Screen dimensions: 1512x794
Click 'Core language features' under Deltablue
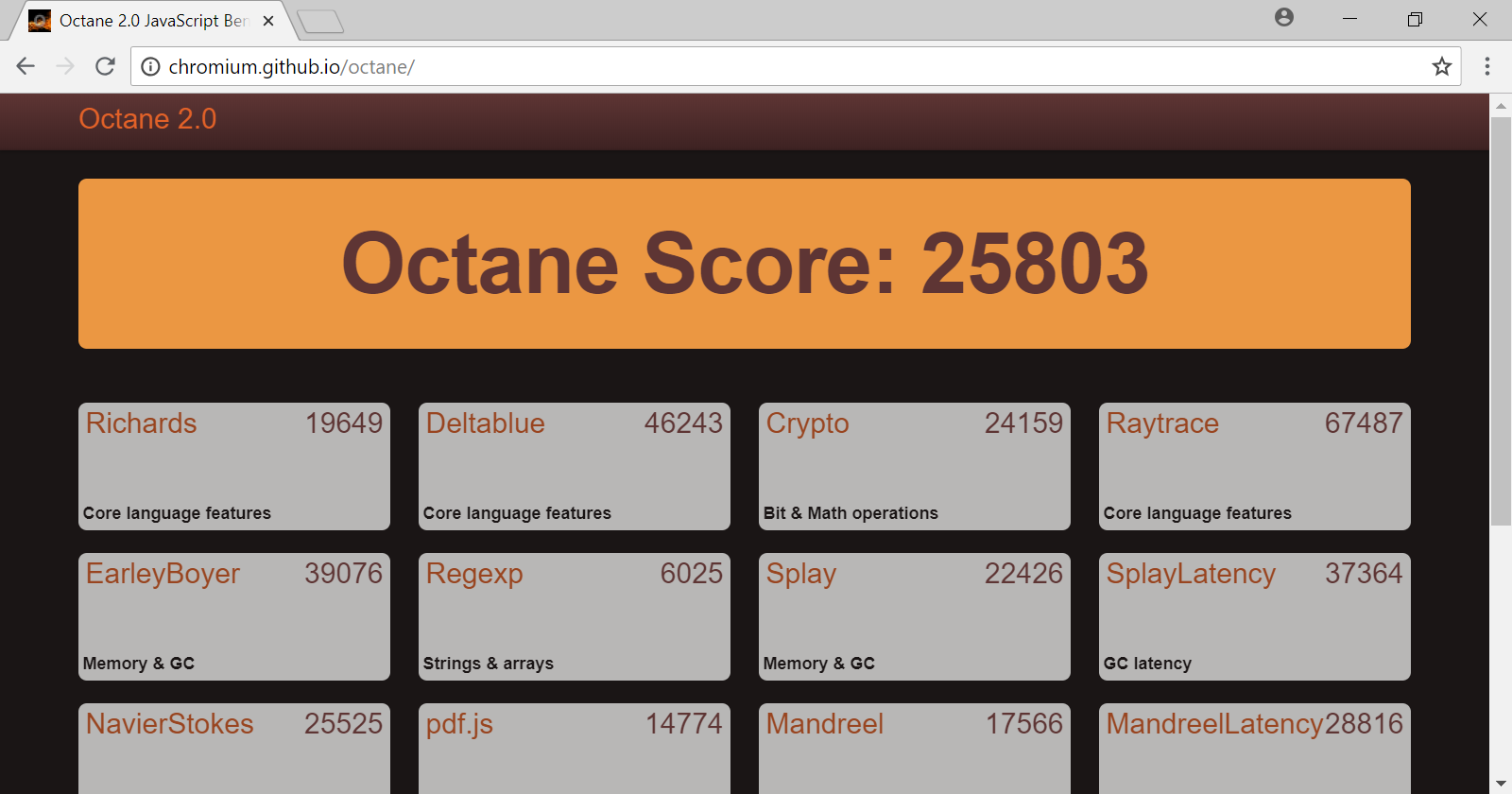pyautogui.click(x=517, y=513)
